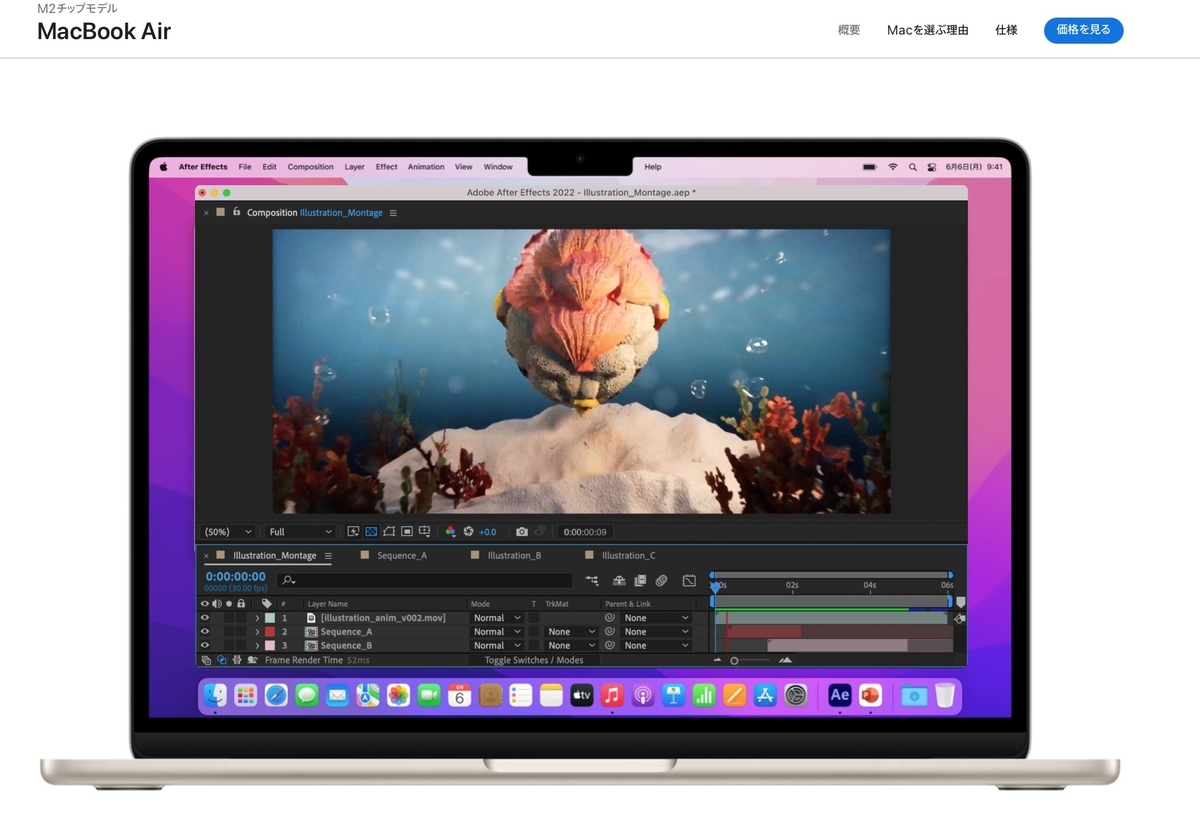Toggle eye icon for Sequence_B layer
This screenshot has width=1200, height=823.
pos(205,646)
